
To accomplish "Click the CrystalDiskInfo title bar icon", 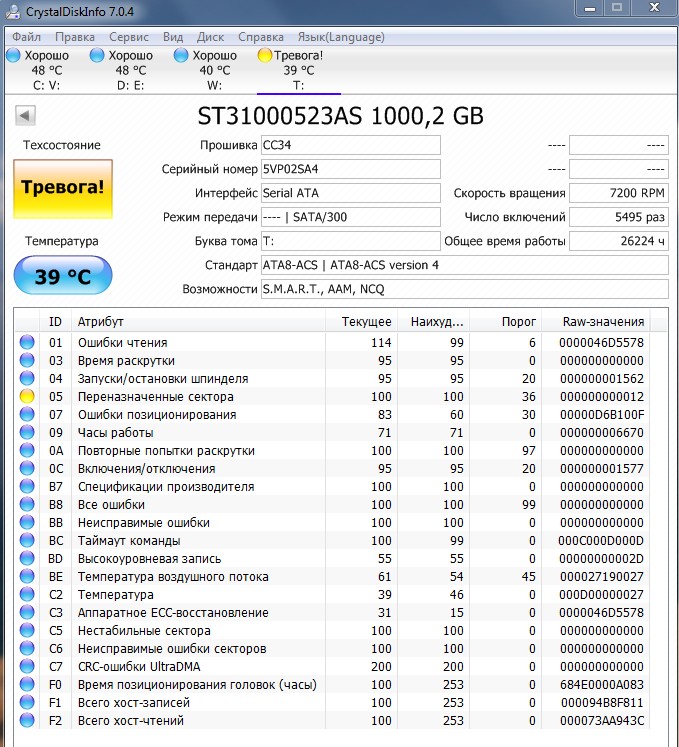I will pyautogui.click(x=13, y=11).
